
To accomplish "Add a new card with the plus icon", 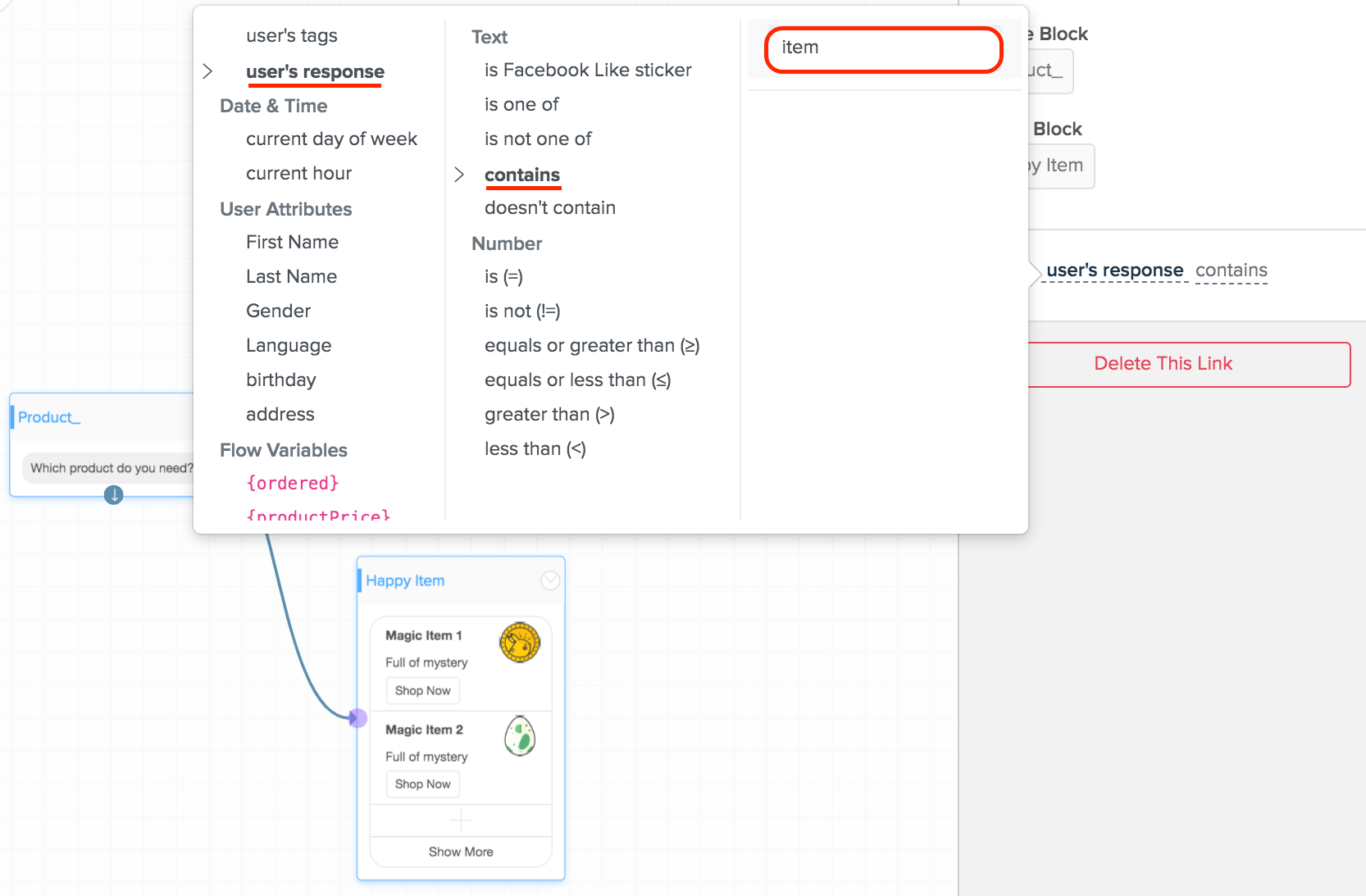I will tap(461, 820).
